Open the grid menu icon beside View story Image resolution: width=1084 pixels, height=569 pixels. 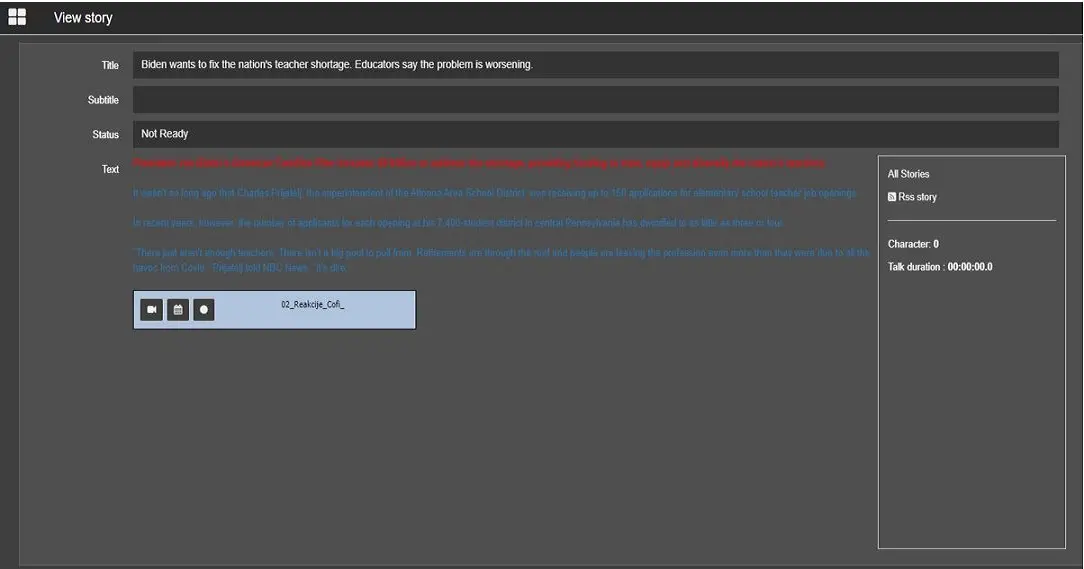[17, 17]
